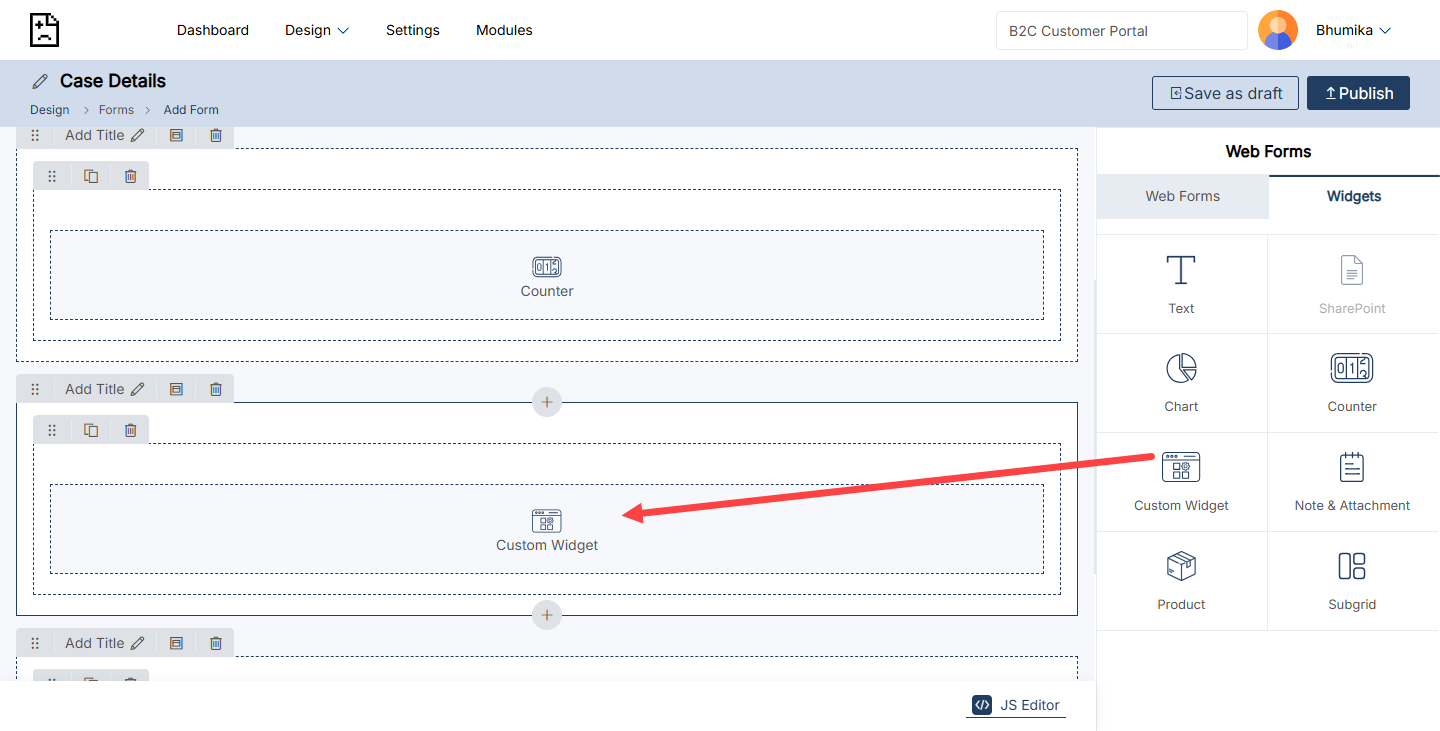The height and width of the screenshot is (731, 1440).
Task: Click pencil icon next to Case Details
Action: click(40, 81)
